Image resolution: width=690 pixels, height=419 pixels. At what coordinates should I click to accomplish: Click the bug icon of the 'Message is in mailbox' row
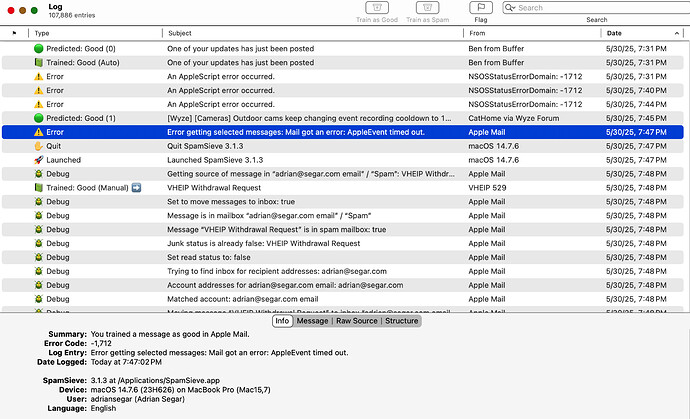[x=39, y=216]
